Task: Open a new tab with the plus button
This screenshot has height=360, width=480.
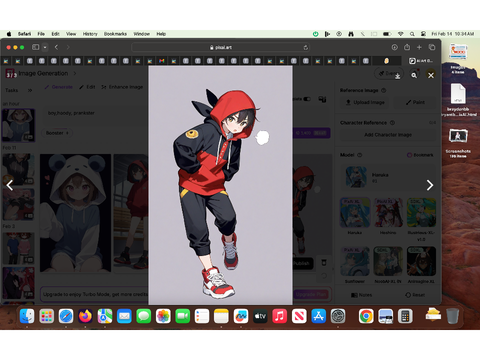Action: pos(419,47)
